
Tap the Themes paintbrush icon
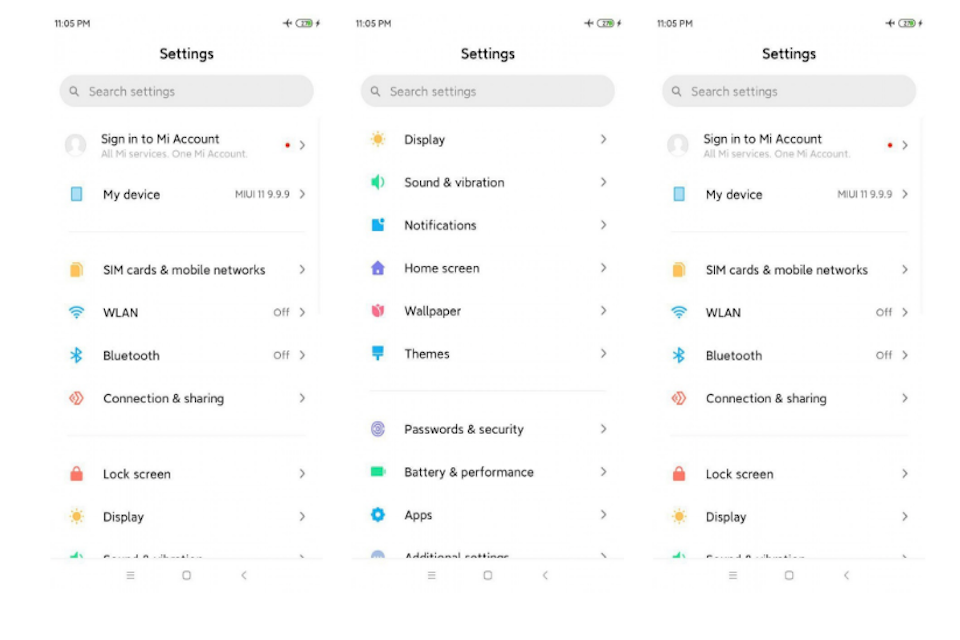click(x=378, y=353)
